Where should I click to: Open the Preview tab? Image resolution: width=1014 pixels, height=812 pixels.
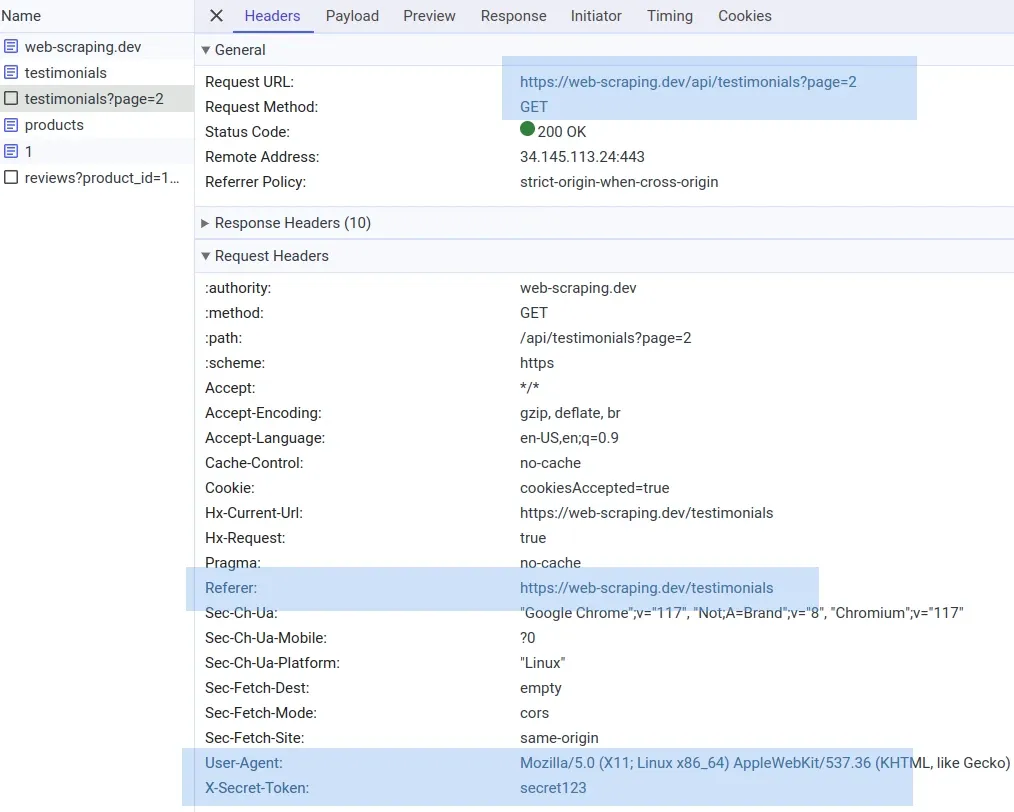(429, 16)
